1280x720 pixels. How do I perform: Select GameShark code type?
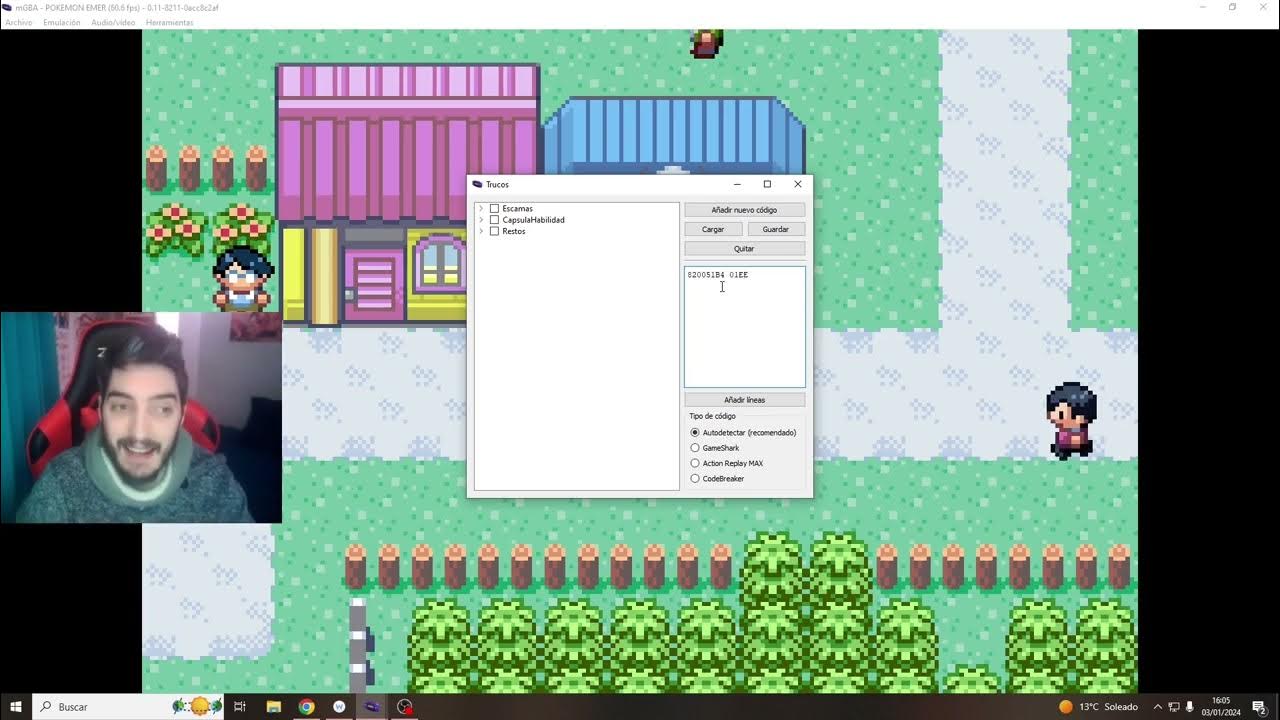[x=695, y=448]
